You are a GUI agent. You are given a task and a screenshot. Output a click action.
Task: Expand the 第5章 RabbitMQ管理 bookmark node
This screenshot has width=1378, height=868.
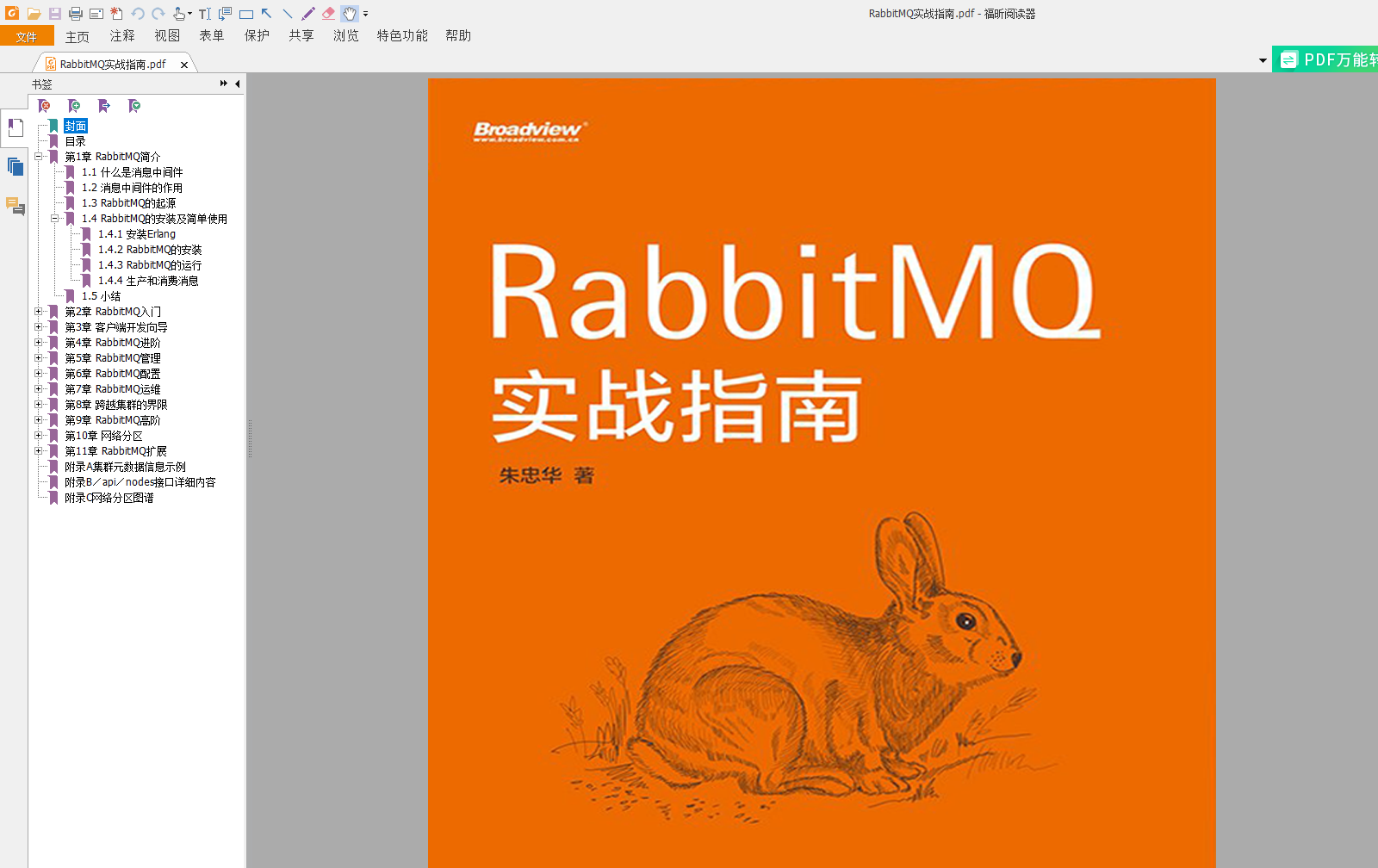(38, 358)
